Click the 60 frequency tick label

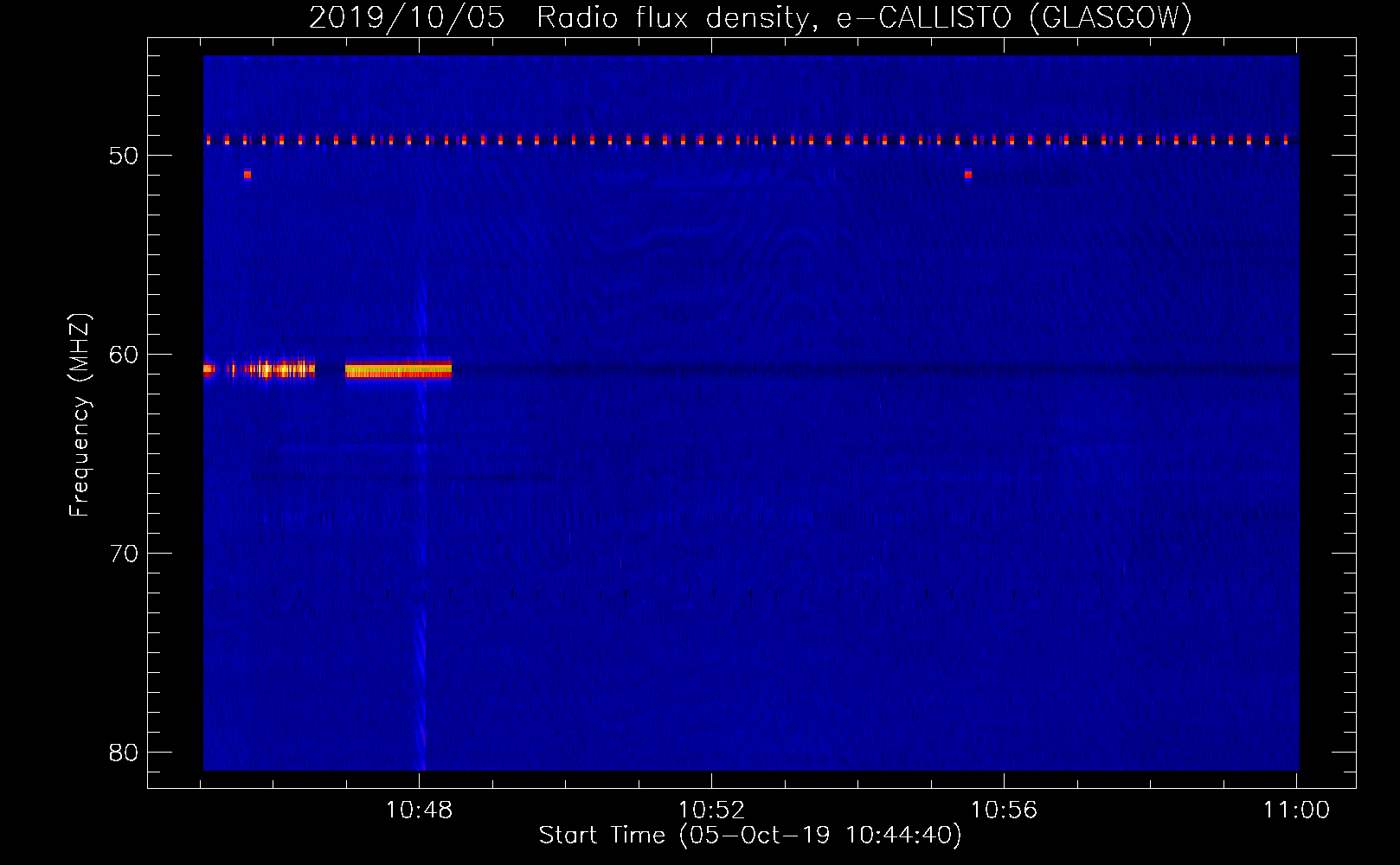(124, 355)
